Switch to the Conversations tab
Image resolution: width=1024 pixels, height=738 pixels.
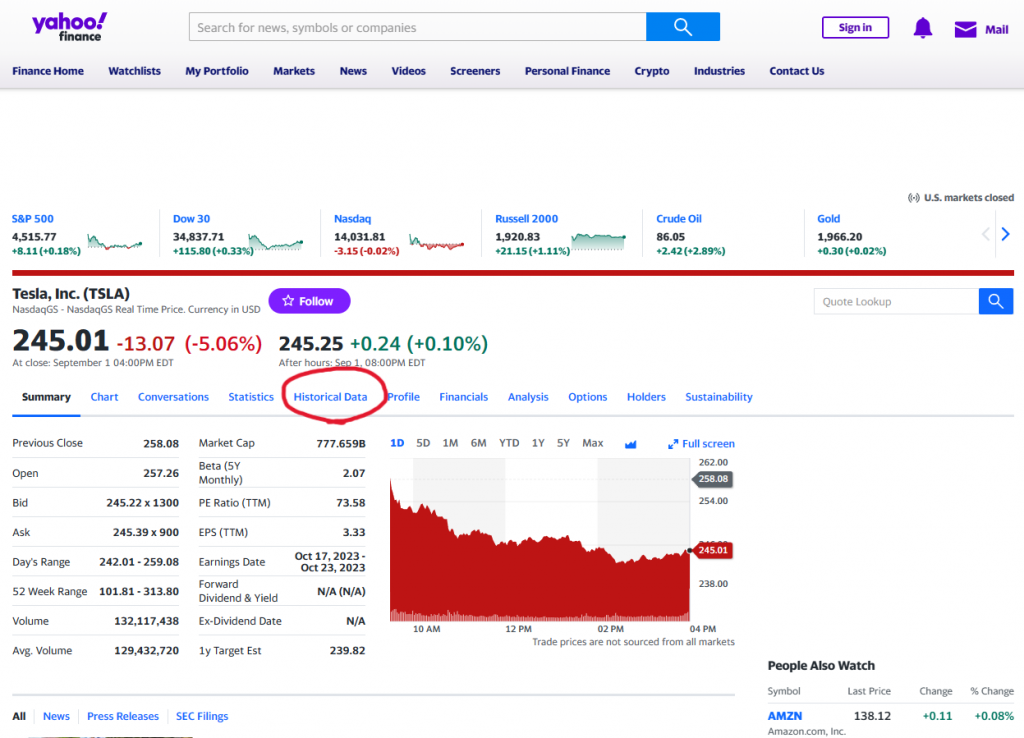(x=173, y=396)
